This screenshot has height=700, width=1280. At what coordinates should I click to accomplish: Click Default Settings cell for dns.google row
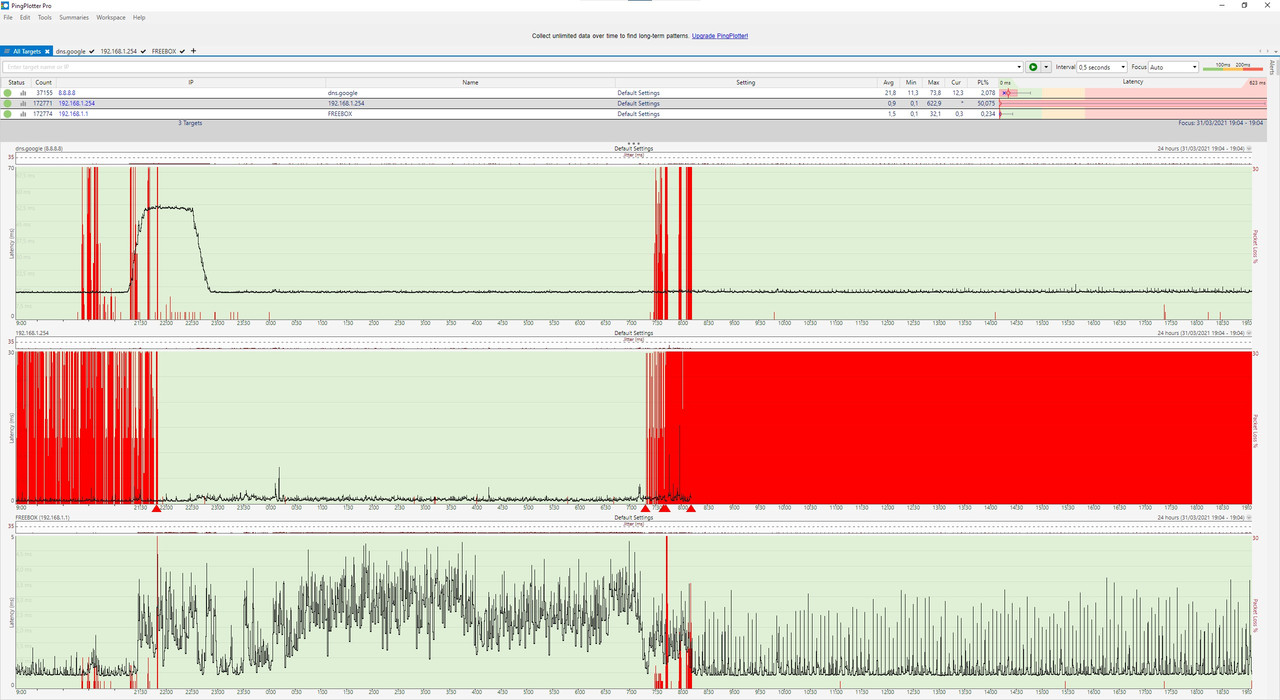click(639, 93)
